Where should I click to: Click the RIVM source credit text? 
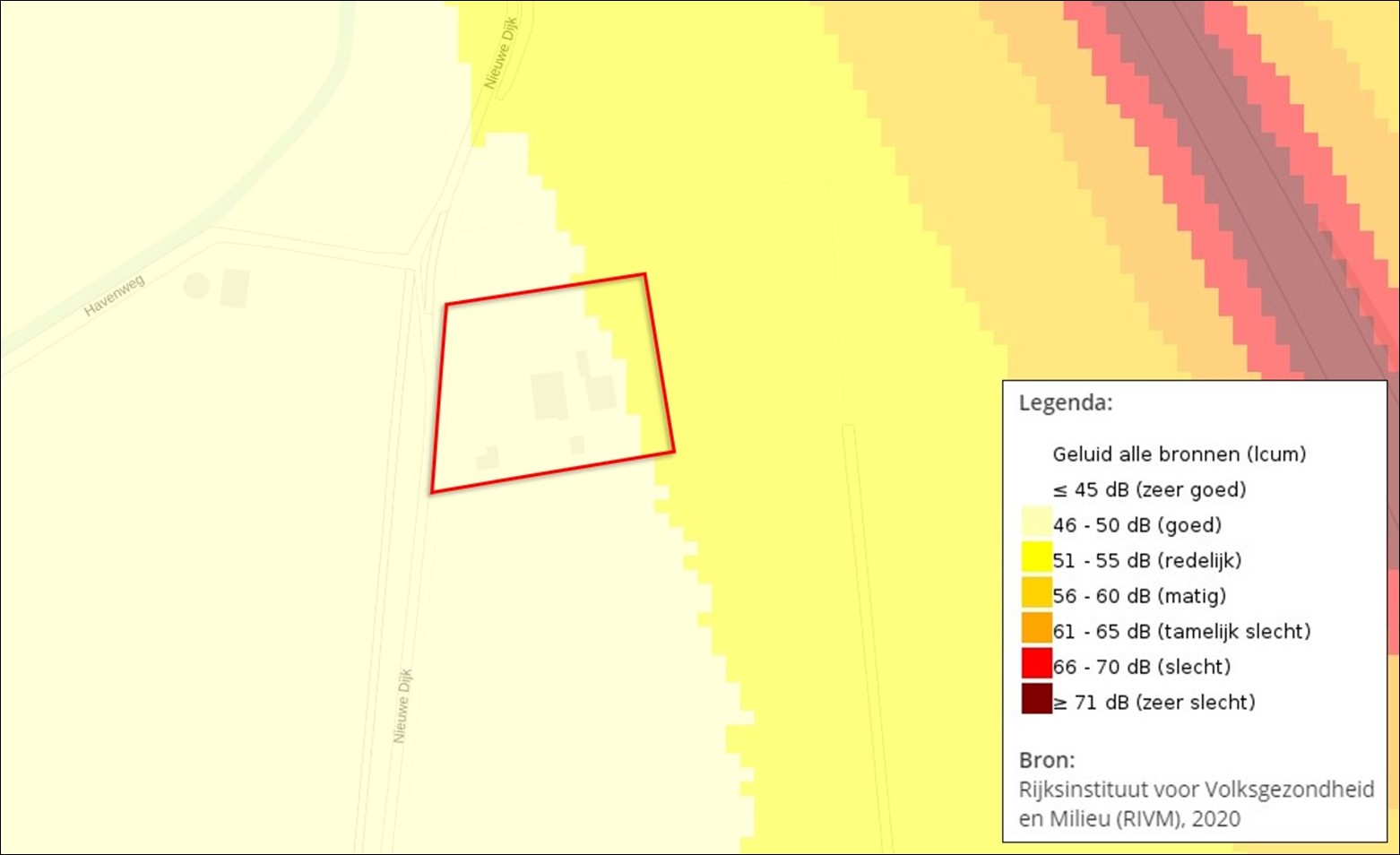coord(1197,804)
